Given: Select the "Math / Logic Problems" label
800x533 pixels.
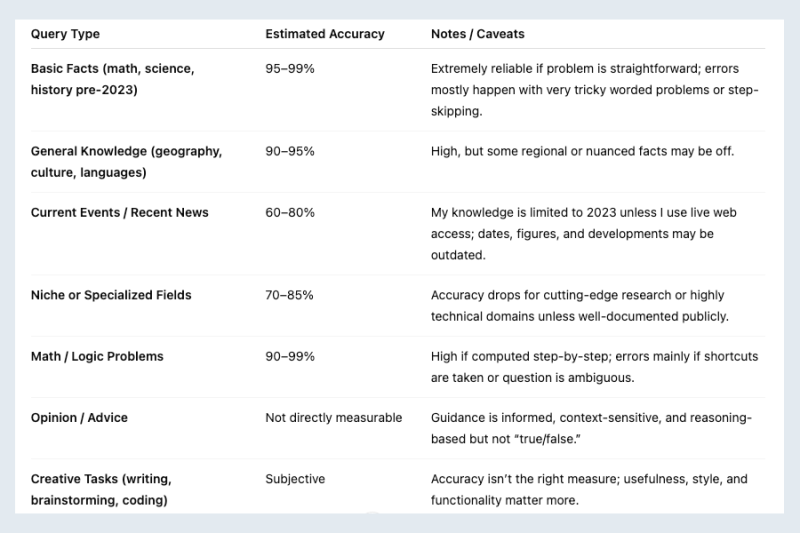Looking at the screenshot, I should (97, 356).
